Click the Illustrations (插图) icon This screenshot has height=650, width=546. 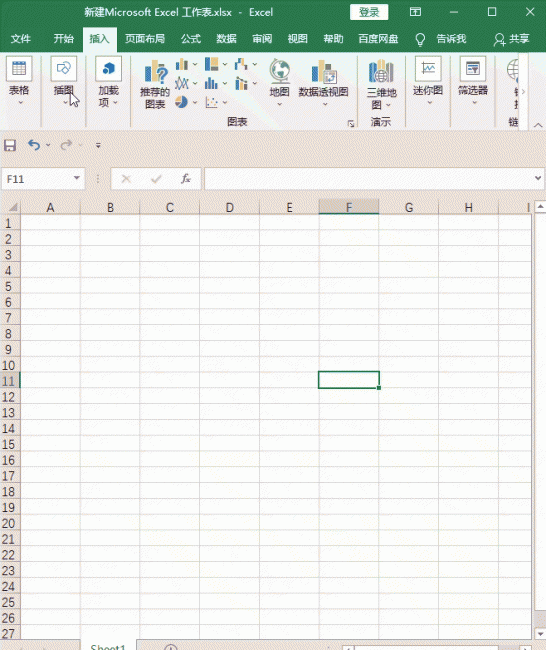(x=63, y=69)
